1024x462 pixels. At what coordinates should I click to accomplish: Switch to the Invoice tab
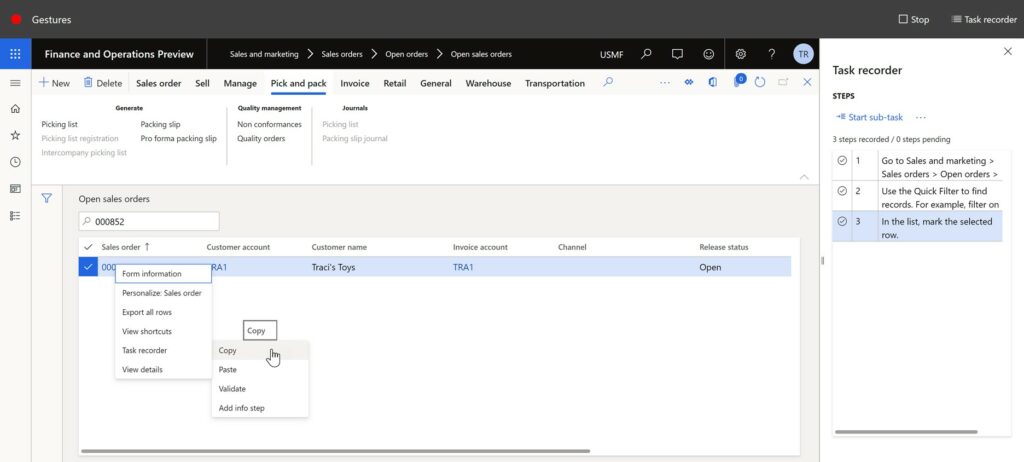coord(355,83)
